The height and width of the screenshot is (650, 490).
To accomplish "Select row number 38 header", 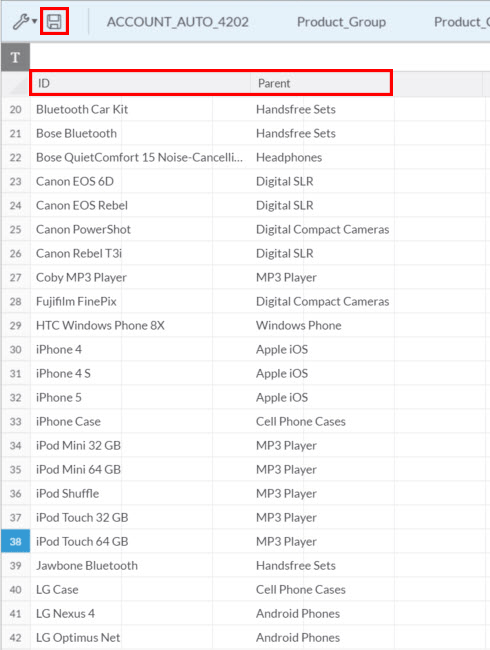I will click(15, 541).
